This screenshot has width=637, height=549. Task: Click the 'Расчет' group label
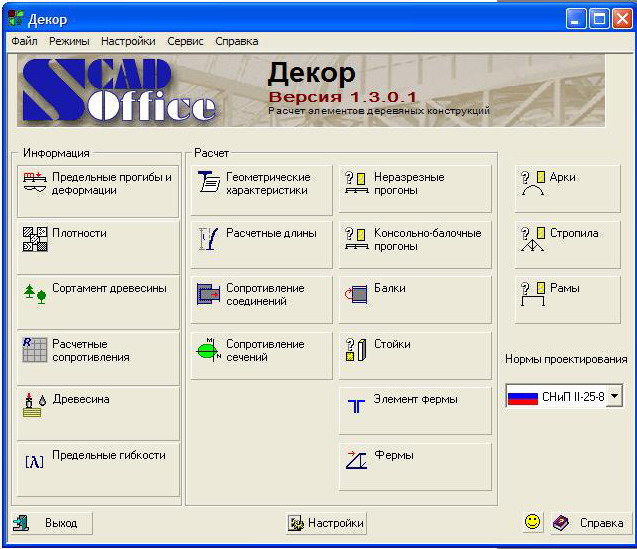[211, 153]
